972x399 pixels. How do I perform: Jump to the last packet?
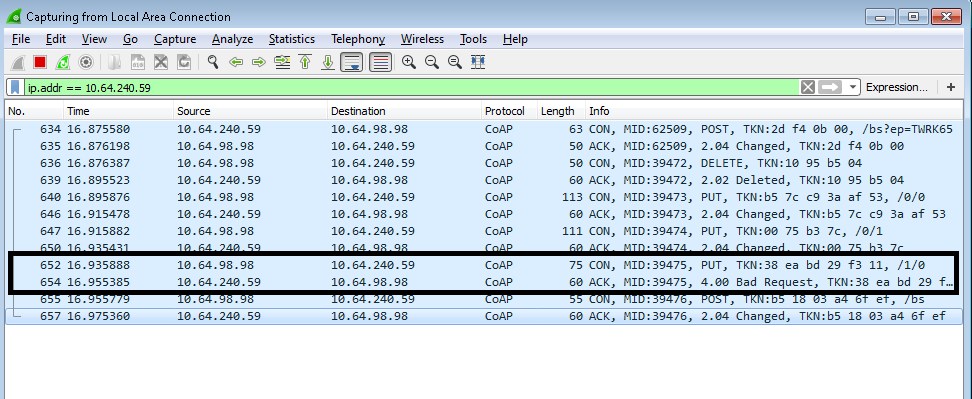(328, 62)
